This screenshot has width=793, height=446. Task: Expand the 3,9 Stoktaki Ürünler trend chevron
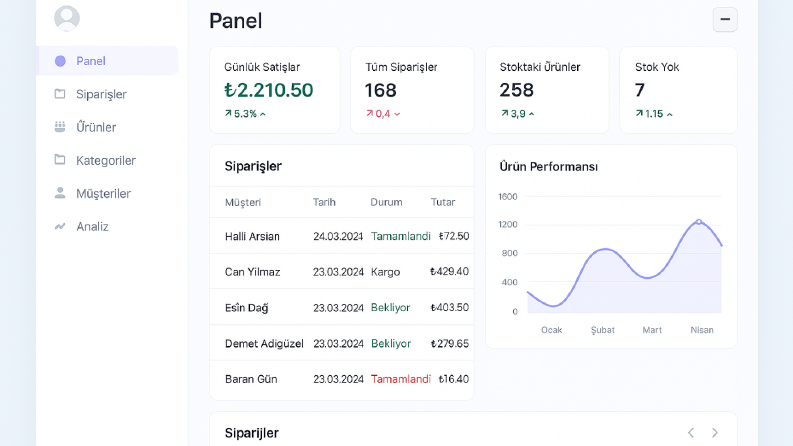pyautogui.click(x=531, y=114)
